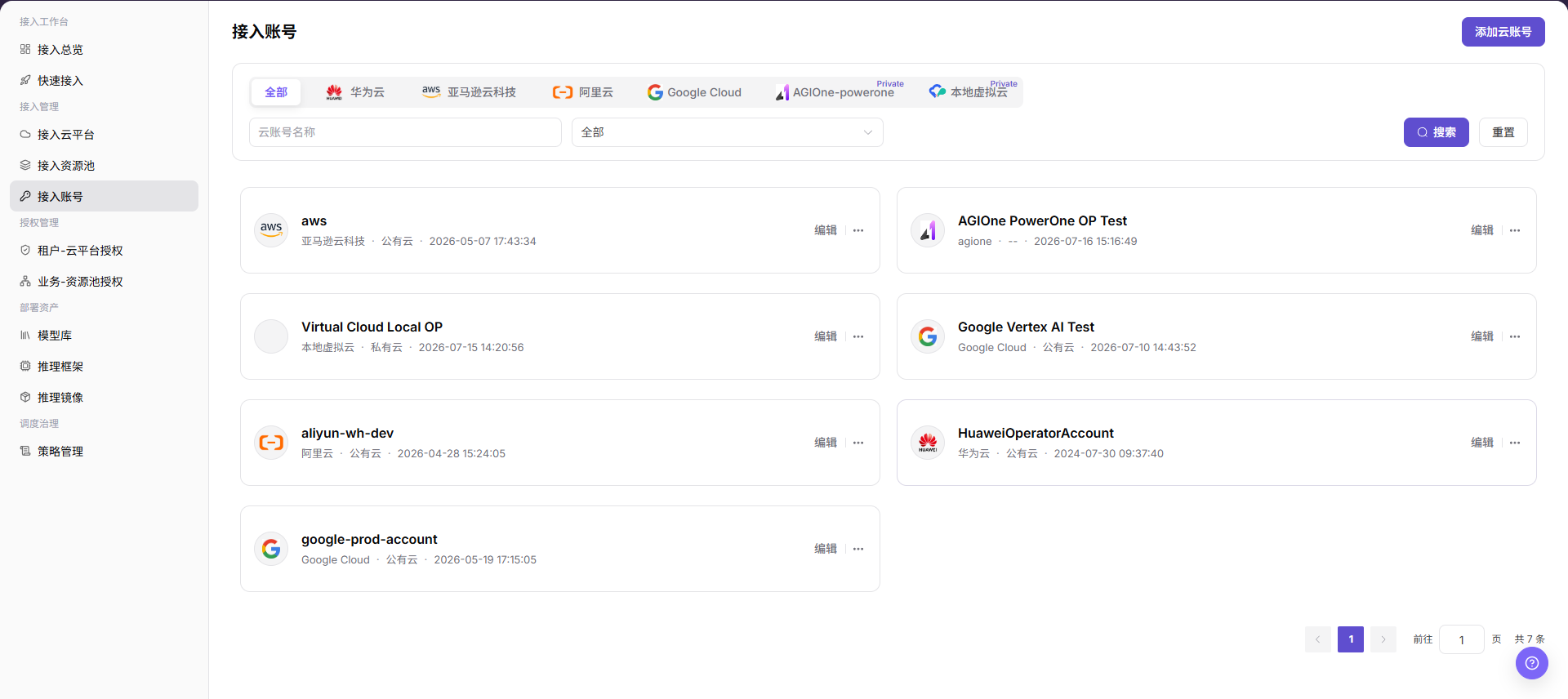Open more options for google-prod-account
The height and width of the screenshot is (699, 1568).
pyautogui.click(x=858, y=549)
